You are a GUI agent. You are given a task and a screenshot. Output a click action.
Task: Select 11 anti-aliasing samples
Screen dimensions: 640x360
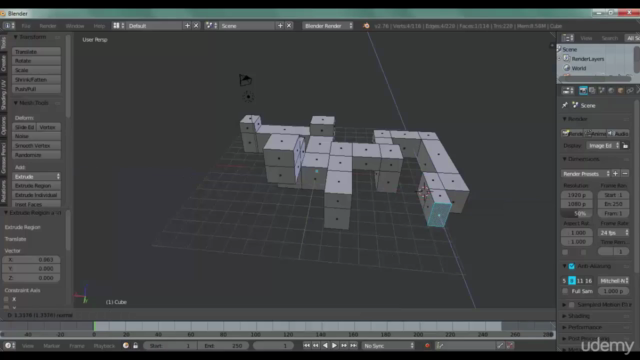(x=580, y=281)
